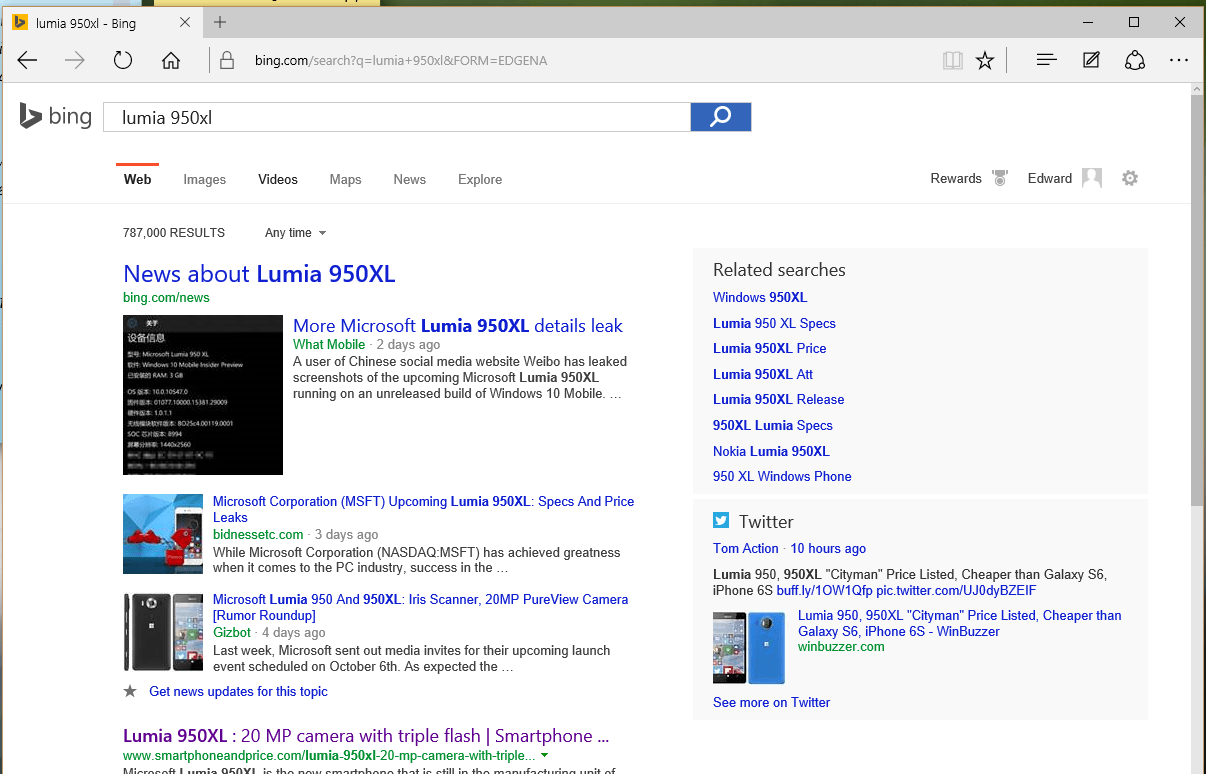Screen dimensions: 1206x774
Task: Open the More actions ellipsis menu
Action: tap(1179, 61)
